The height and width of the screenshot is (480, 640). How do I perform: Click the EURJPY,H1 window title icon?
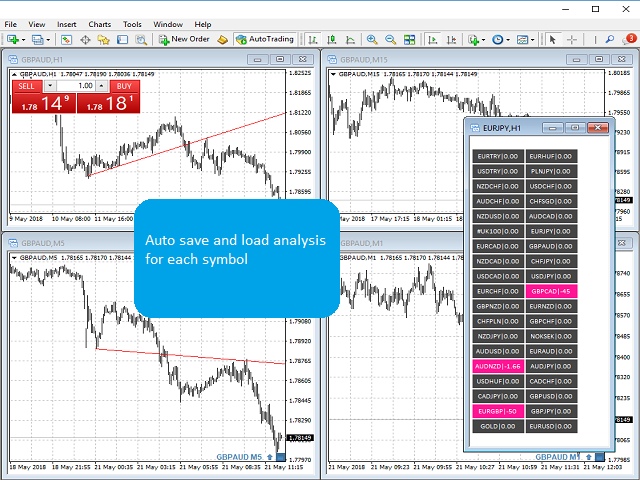pyautogui.click(x=475, y=128)
